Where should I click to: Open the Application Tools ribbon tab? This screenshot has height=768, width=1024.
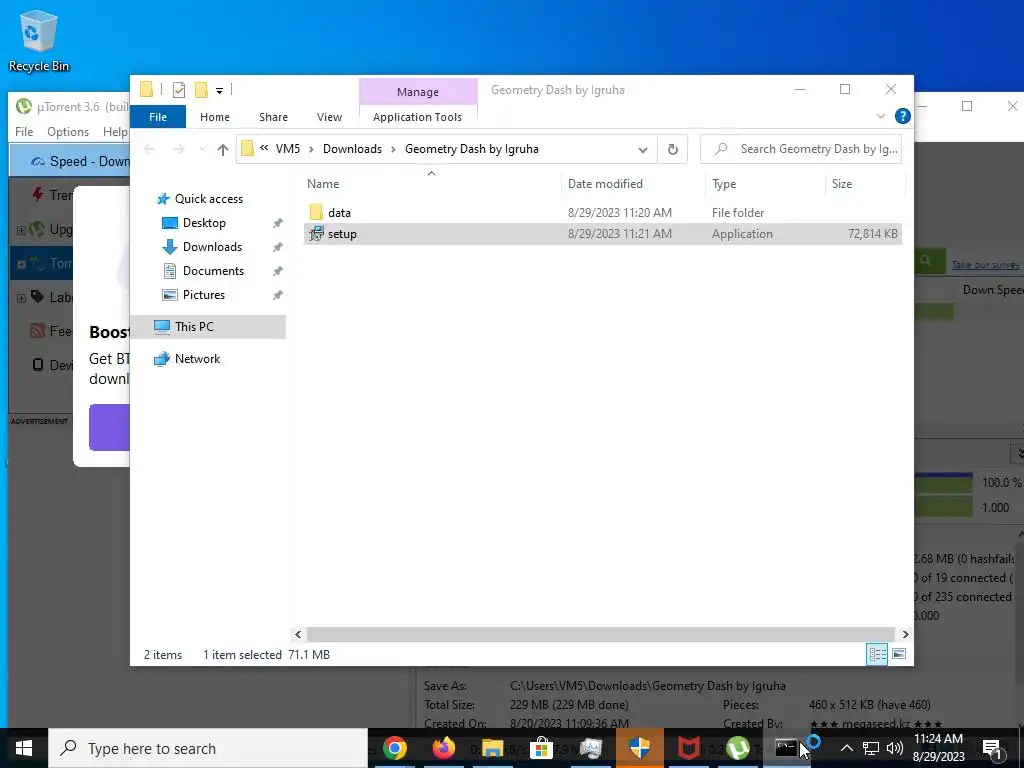point(417,117)
